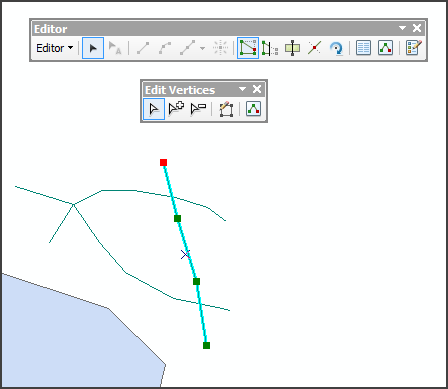Screen dimensions: 448x389
Task: Choose the Cut Polygons tool
Action: pyautogui.click(x=292, y=48)
